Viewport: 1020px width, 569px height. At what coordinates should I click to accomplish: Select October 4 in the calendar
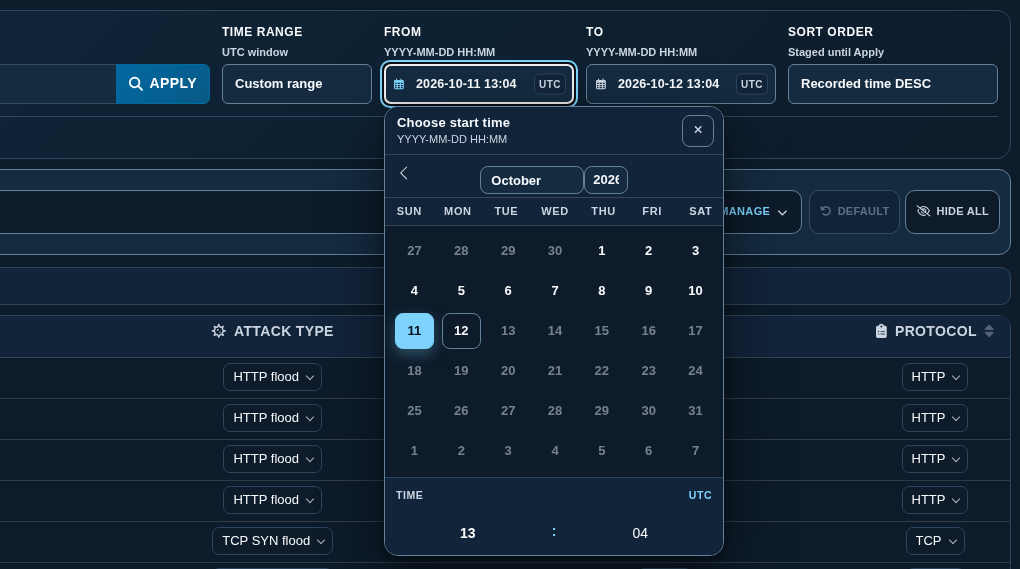[x=414, y=291]
